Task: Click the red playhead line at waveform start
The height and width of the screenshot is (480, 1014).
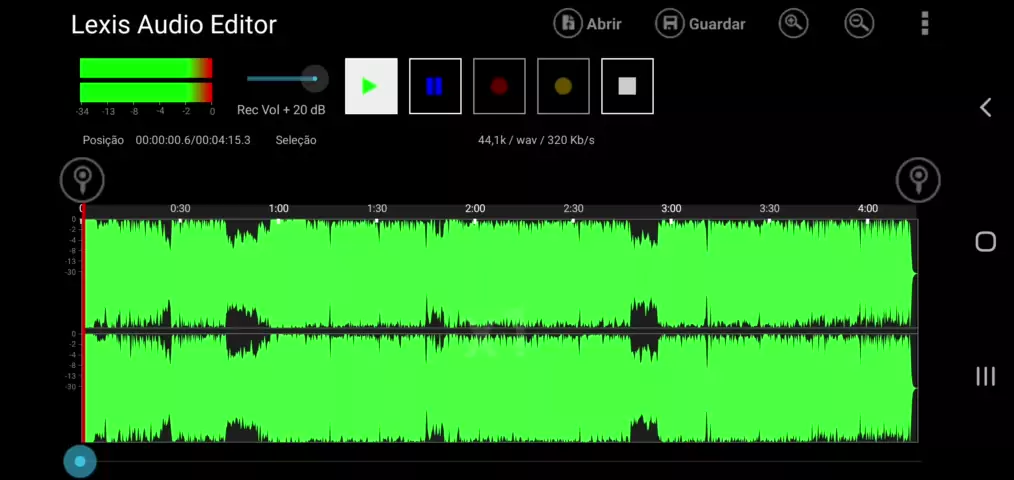Action: click(x=83, y=323)
